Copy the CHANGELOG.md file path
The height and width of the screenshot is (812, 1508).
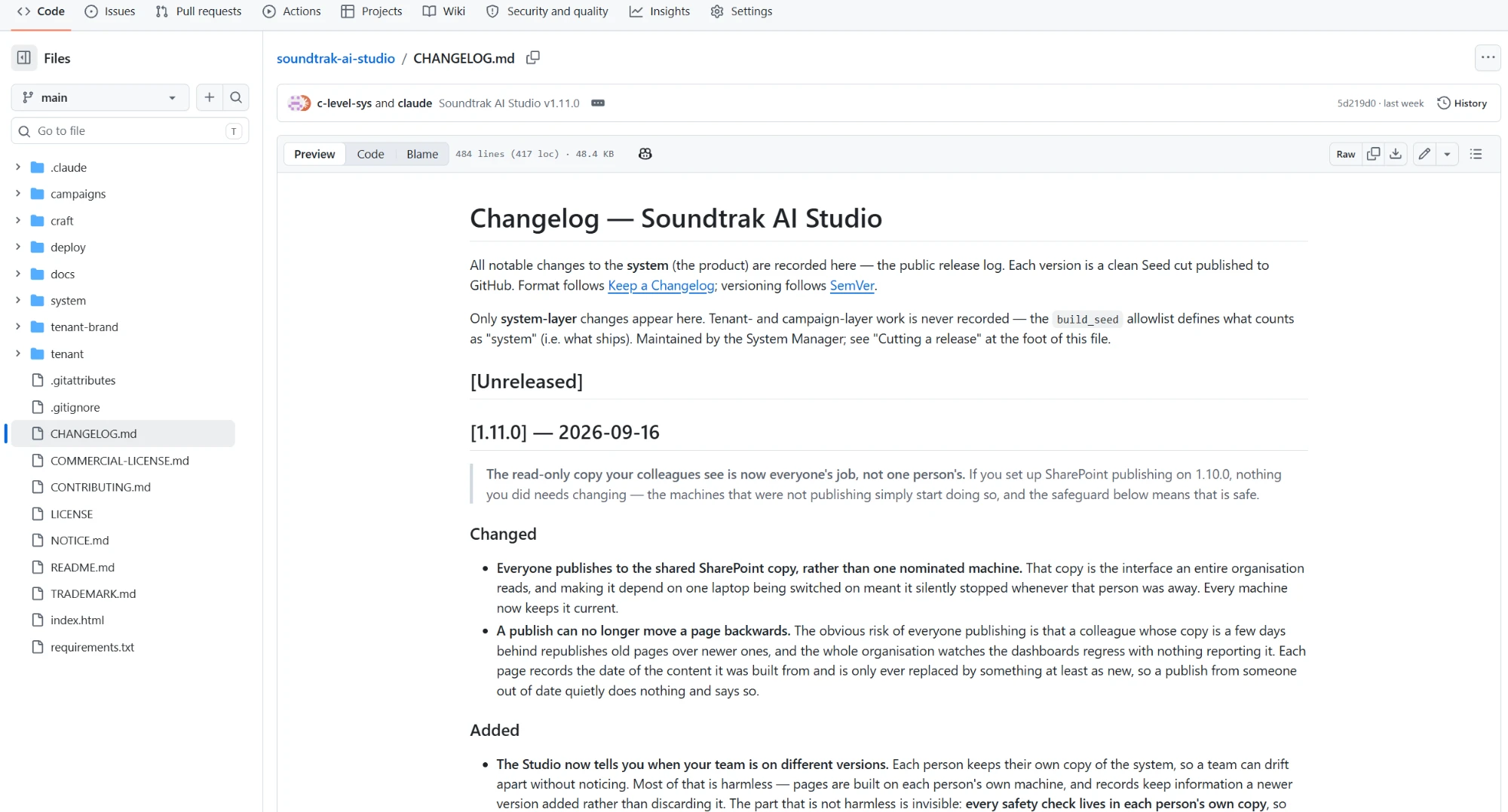coord(533,58)
